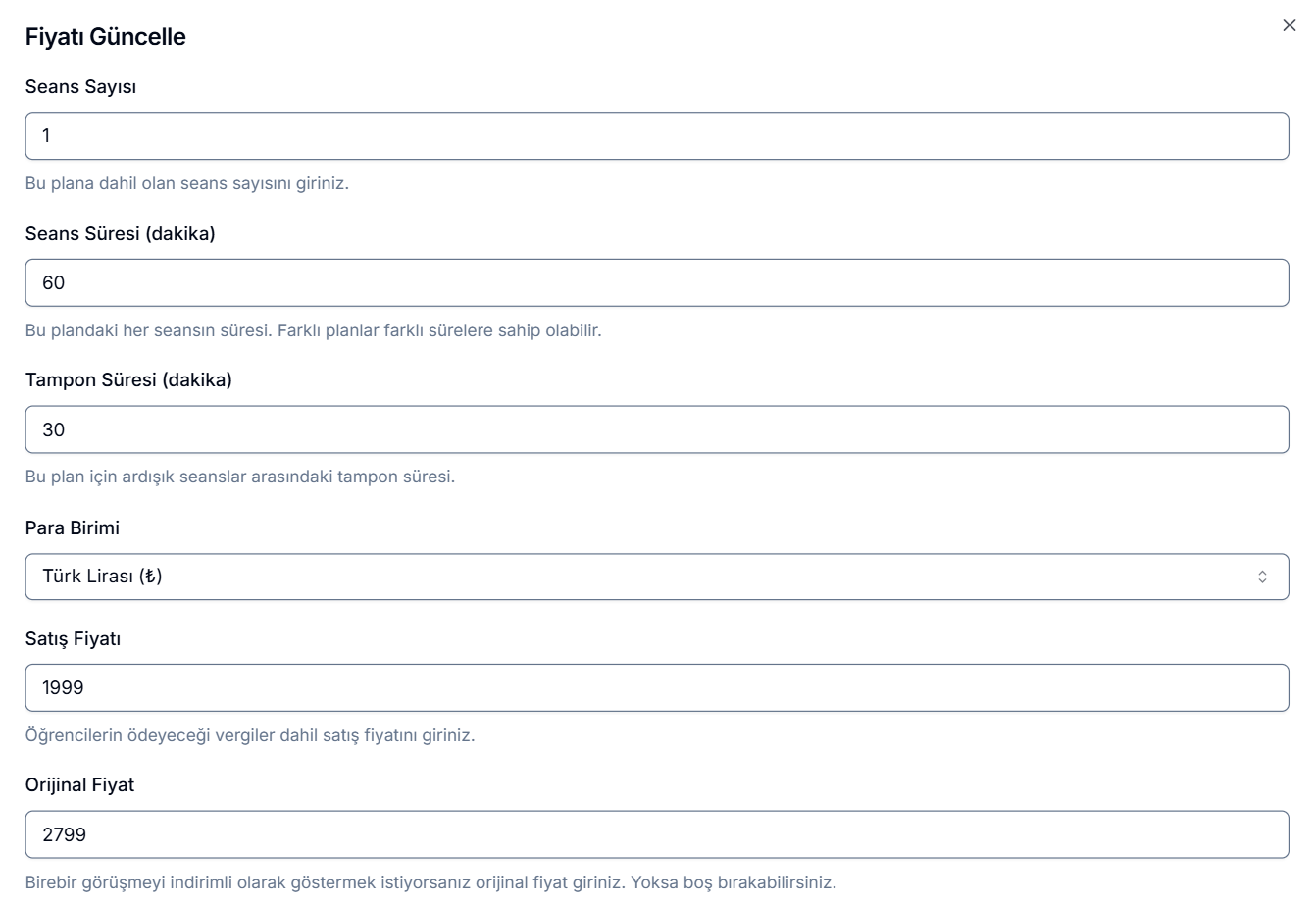Click the 'Tampon Süresi (dakika)' label
This screenshot has width=1316, height=904.
pyautogui.click(x=128, y=380)
